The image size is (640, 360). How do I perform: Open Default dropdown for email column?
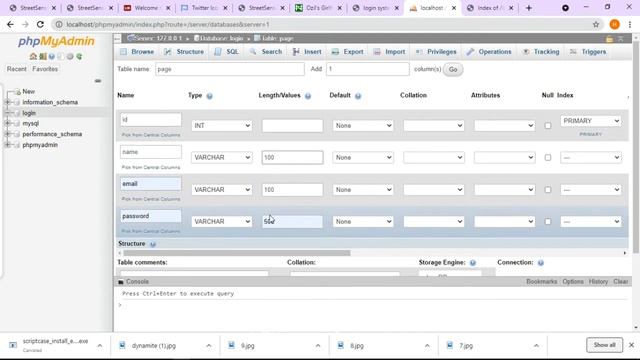click(x=363, y=190)
